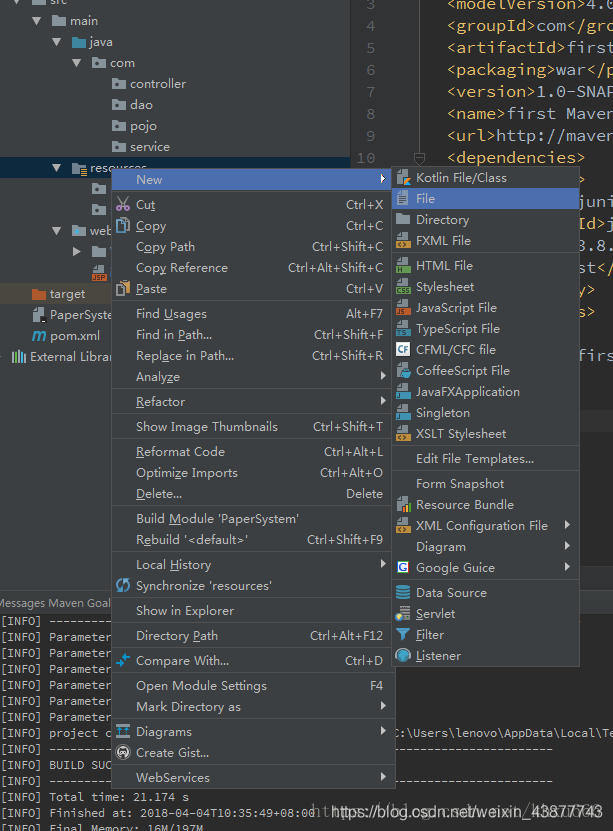Viewport: 613px width, 831px height.
Task: Click the Create Gist GitHub icon
Action: [x=123, y=753]
